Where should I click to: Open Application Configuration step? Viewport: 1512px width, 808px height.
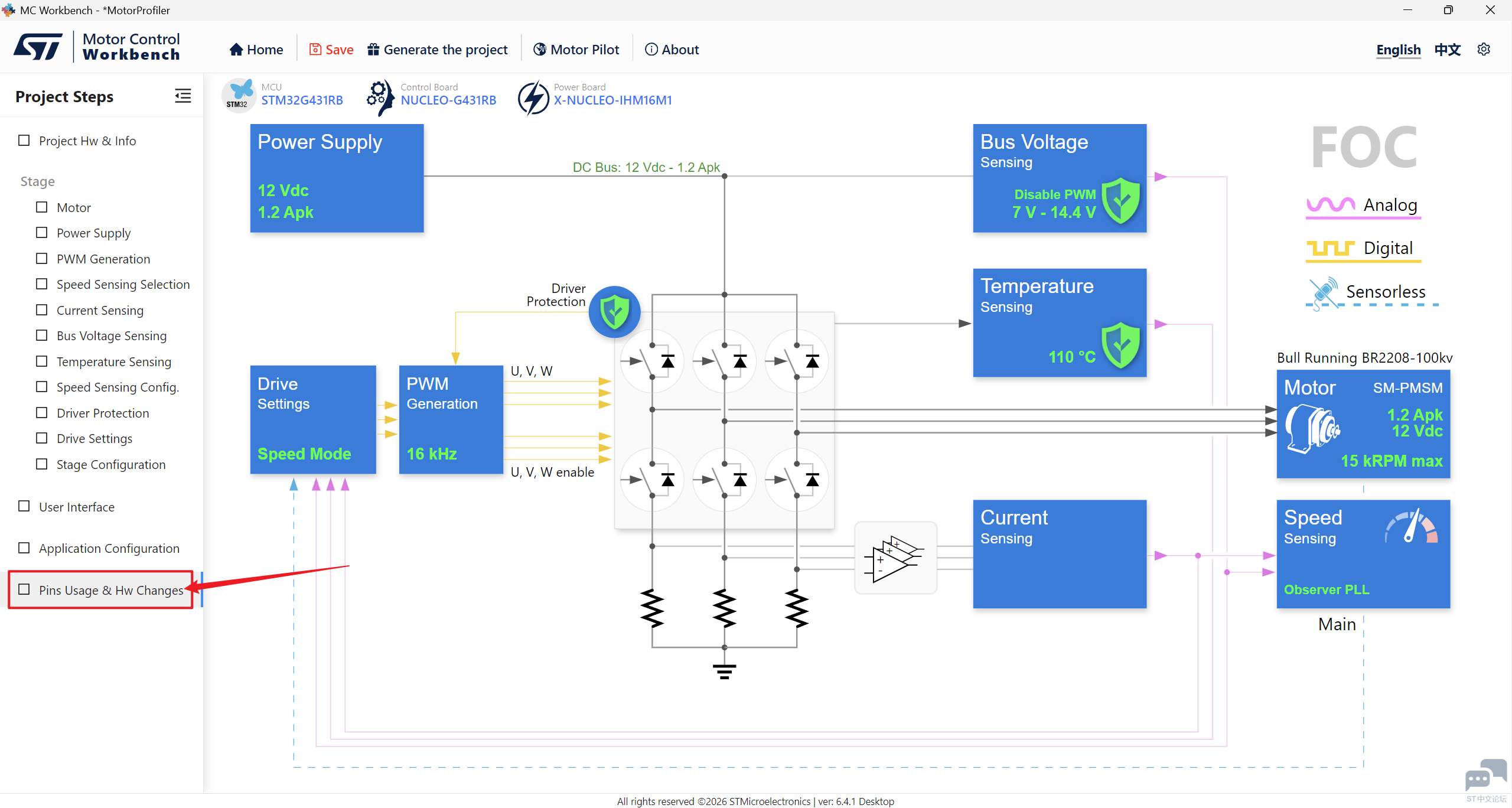pos(109,548)
